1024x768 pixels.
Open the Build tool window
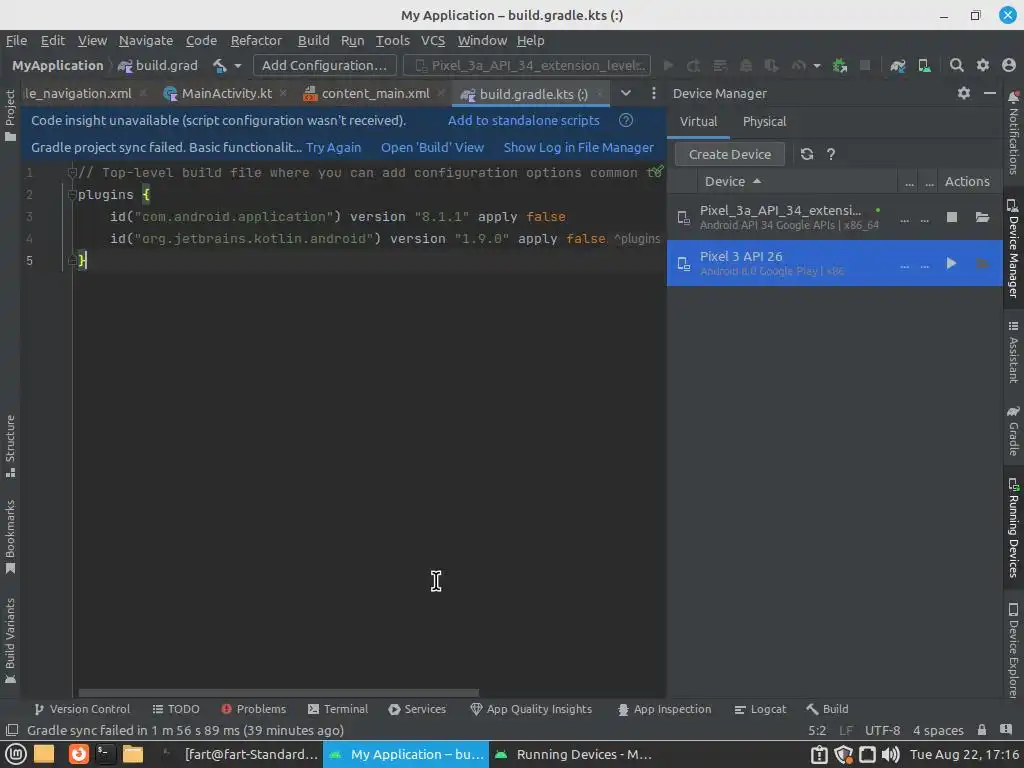[x=827, y=709]
